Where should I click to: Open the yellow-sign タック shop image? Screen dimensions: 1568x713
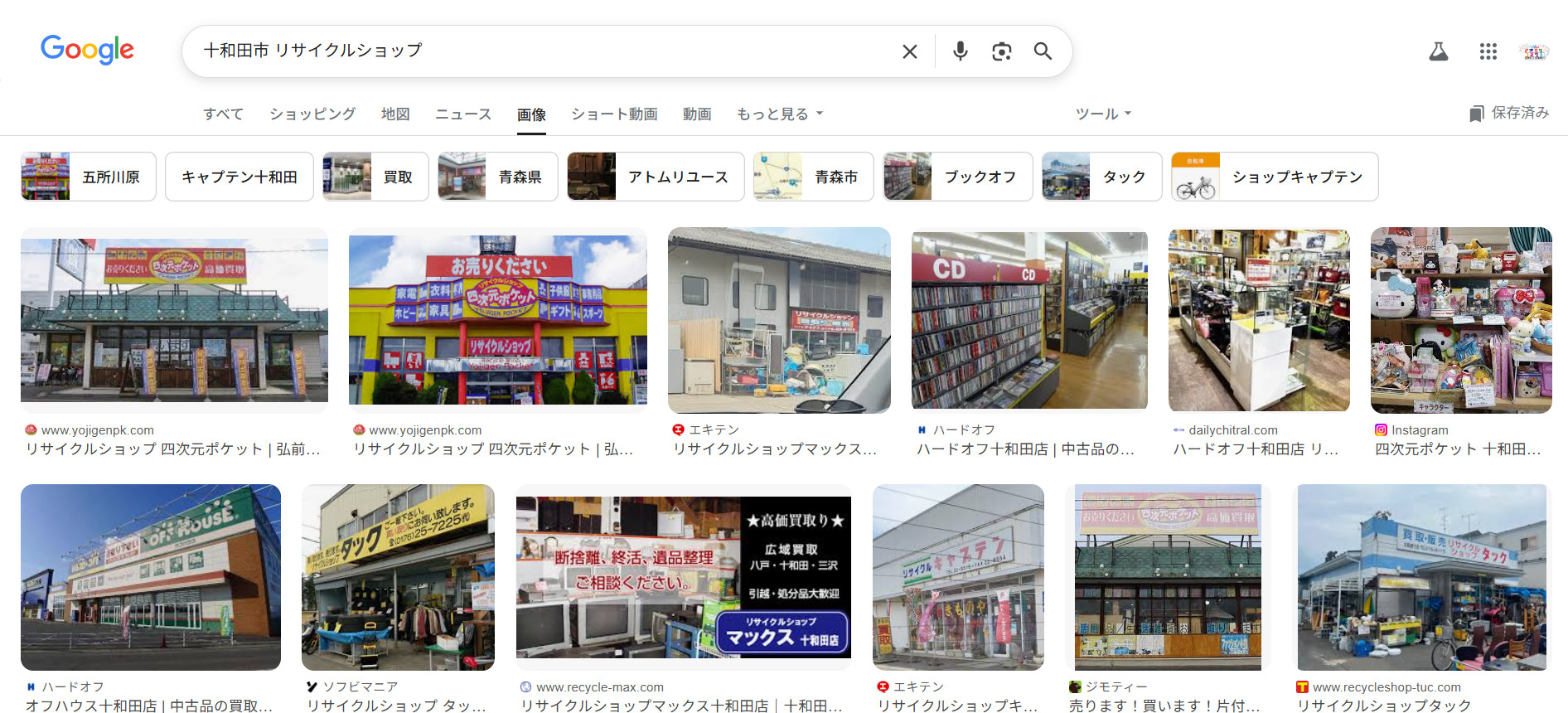point(398,577)
